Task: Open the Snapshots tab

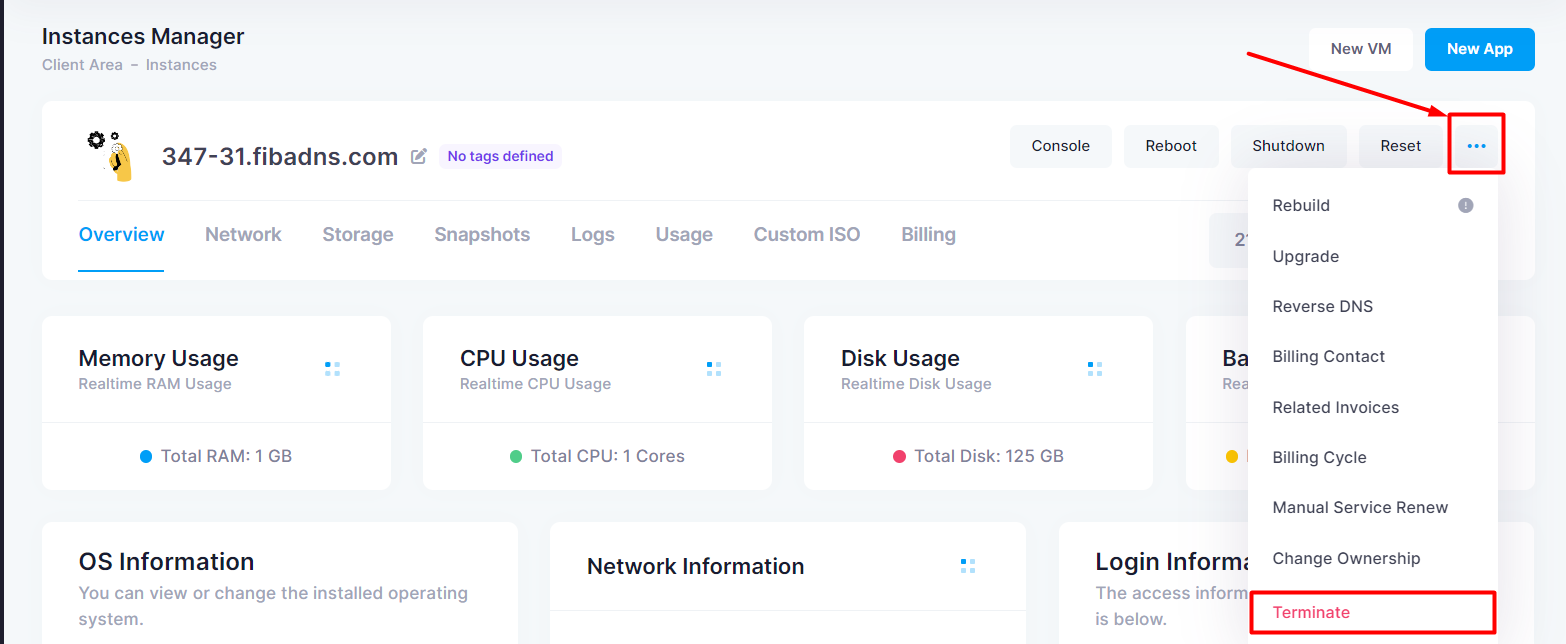Action: pos(482,234)
